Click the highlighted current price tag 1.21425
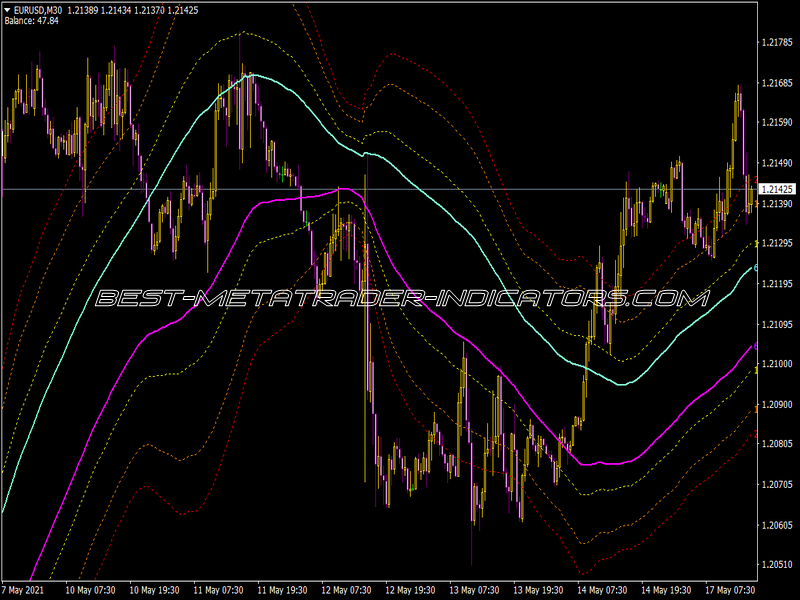 pos(777,189)
